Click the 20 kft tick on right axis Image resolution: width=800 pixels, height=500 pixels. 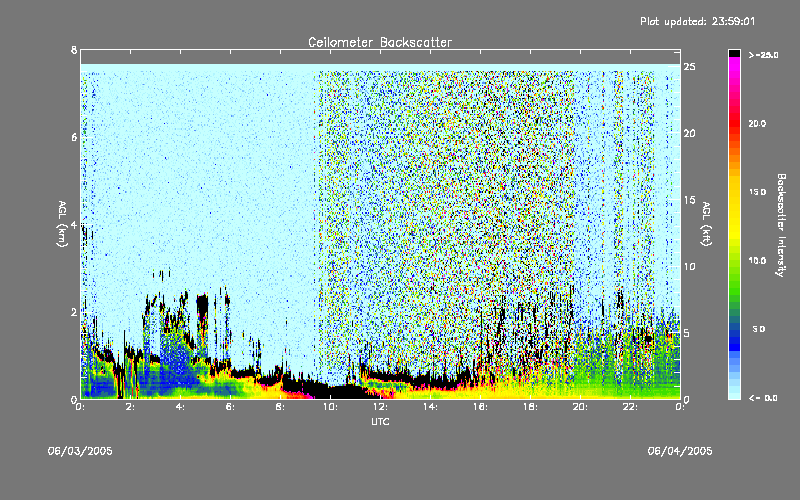[x=689, y=133]
